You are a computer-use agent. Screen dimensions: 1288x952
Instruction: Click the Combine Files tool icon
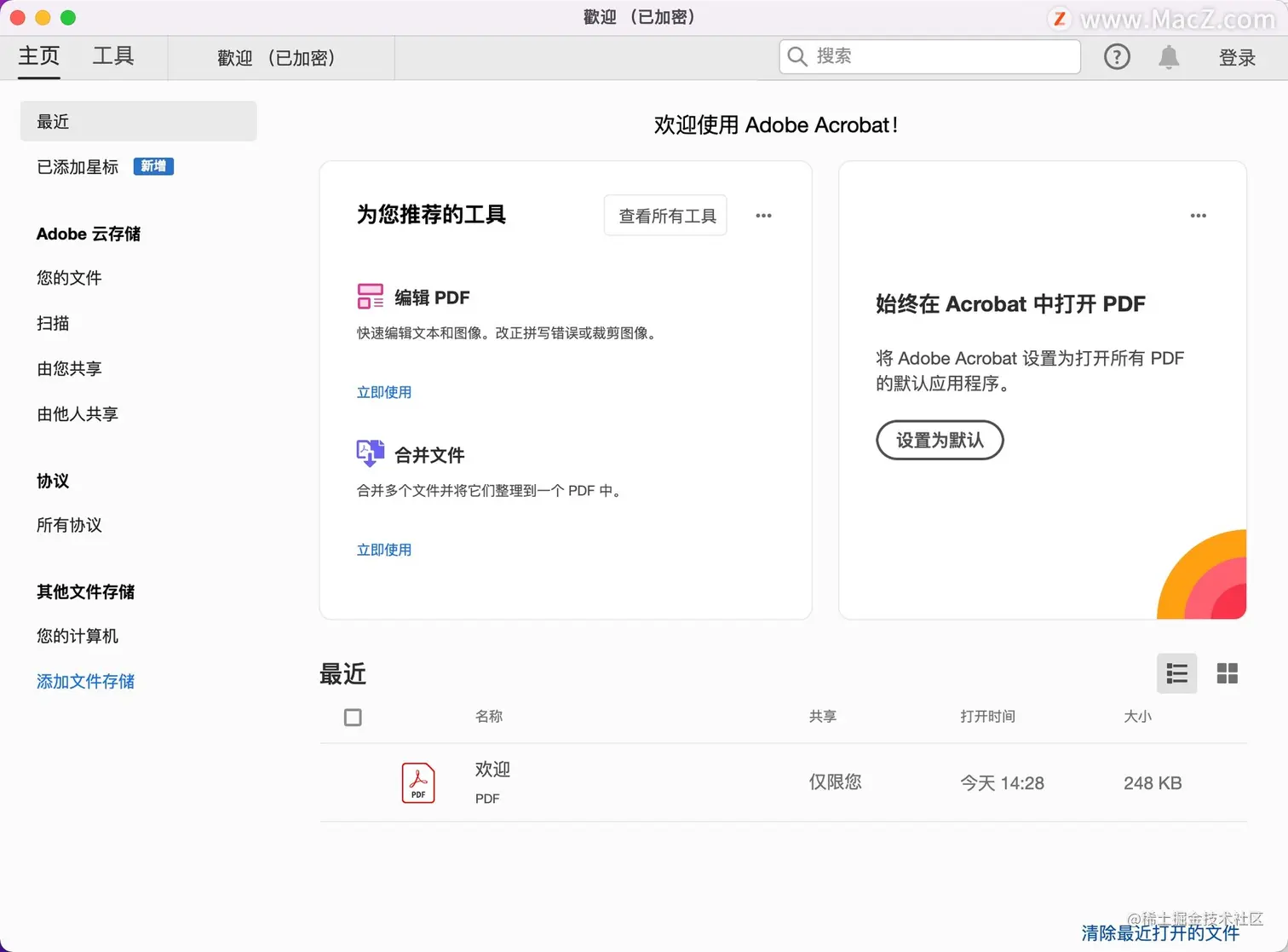pyautogui.click(x=370, y=453)
